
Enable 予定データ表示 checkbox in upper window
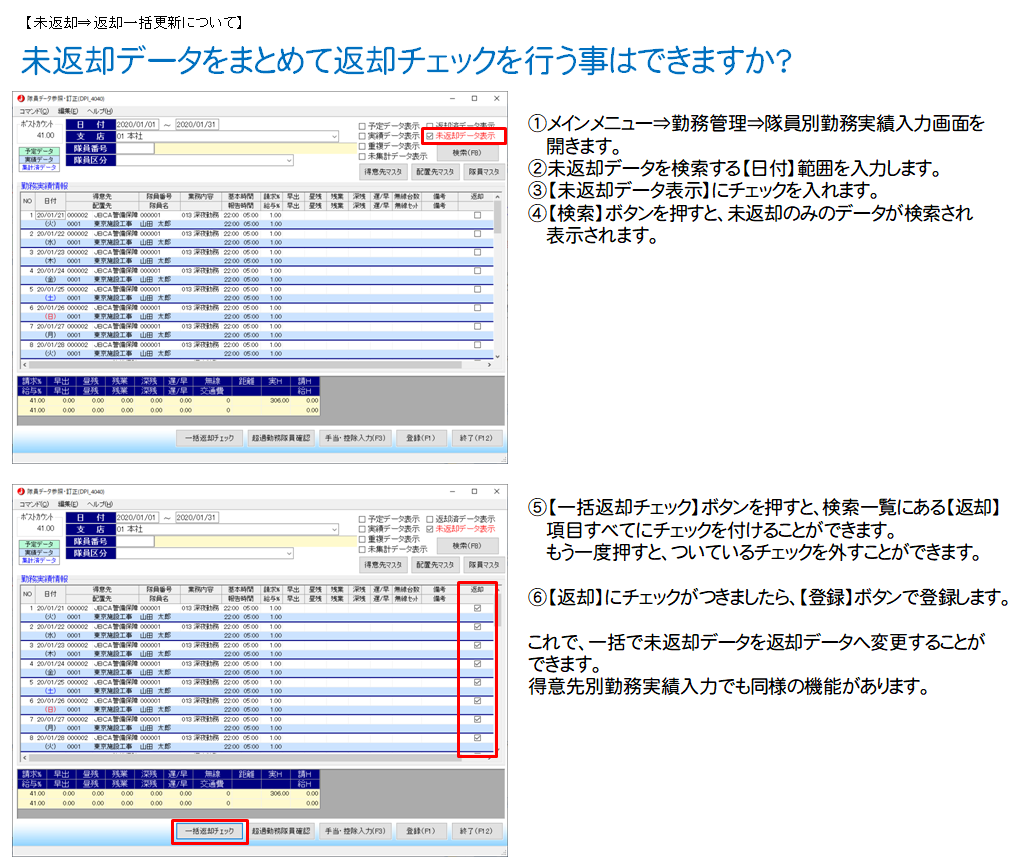[362, 125]
